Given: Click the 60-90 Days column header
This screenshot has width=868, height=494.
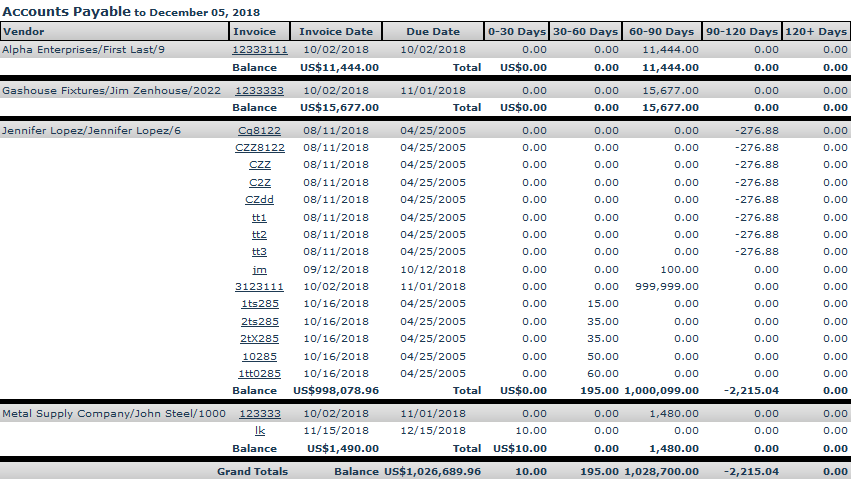Looking at the screenshot, I should [x=661, y=32].
